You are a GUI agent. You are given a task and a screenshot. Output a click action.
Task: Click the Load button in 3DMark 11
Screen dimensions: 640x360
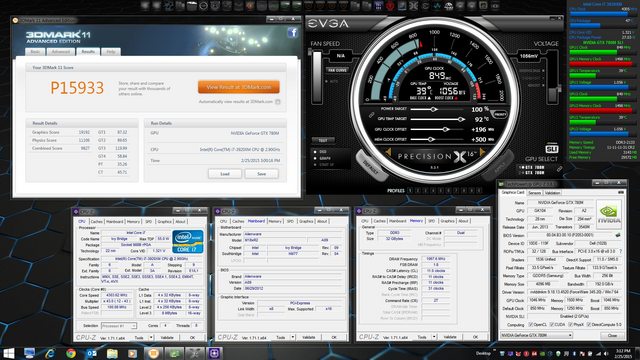click(x=225, y=174)
